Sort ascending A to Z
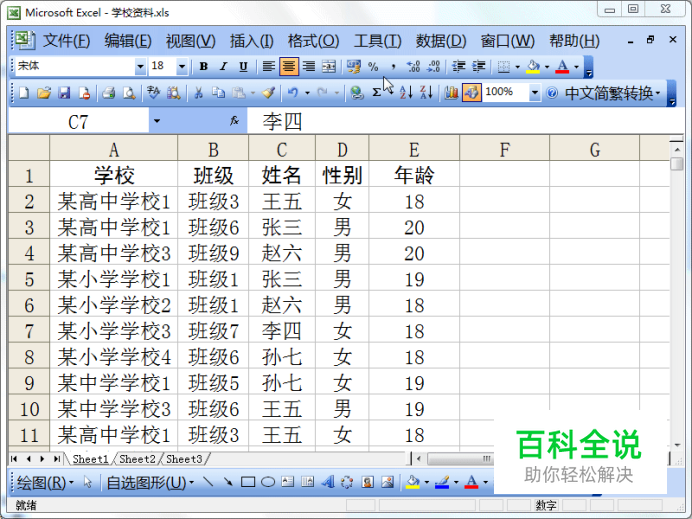 (406, 93)
